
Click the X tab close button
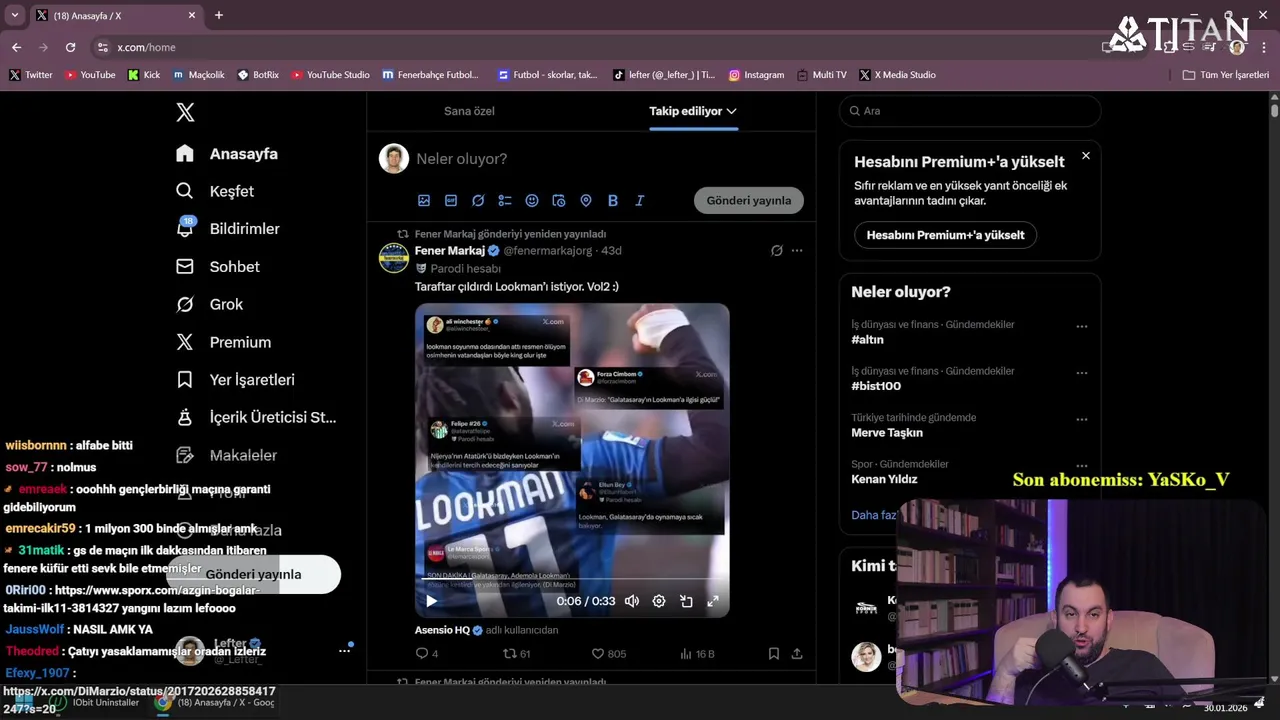[192, 15]
